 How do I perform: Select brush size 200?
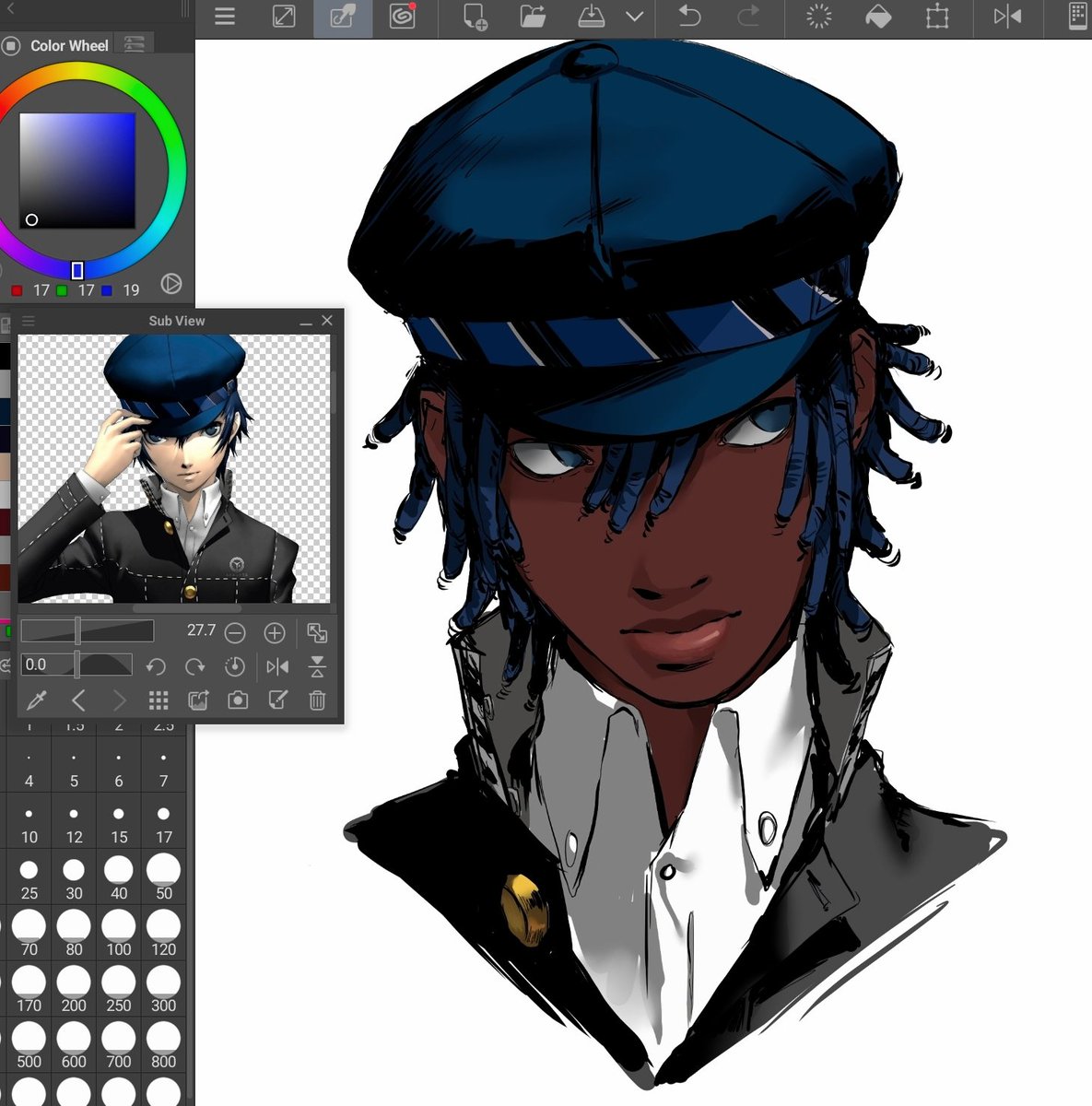pos(74,993)
